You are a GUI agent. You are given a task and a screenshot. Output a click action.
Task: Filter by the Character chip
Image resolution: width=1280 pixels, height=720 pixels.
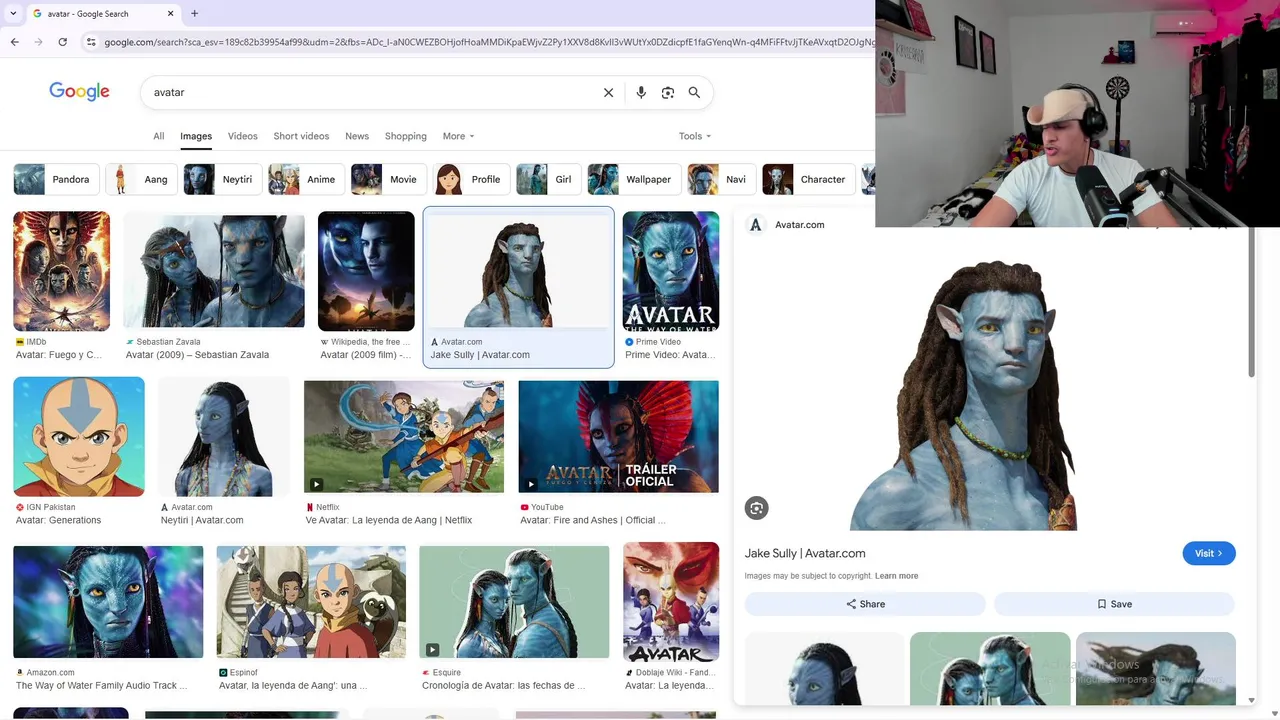(809, 179)
